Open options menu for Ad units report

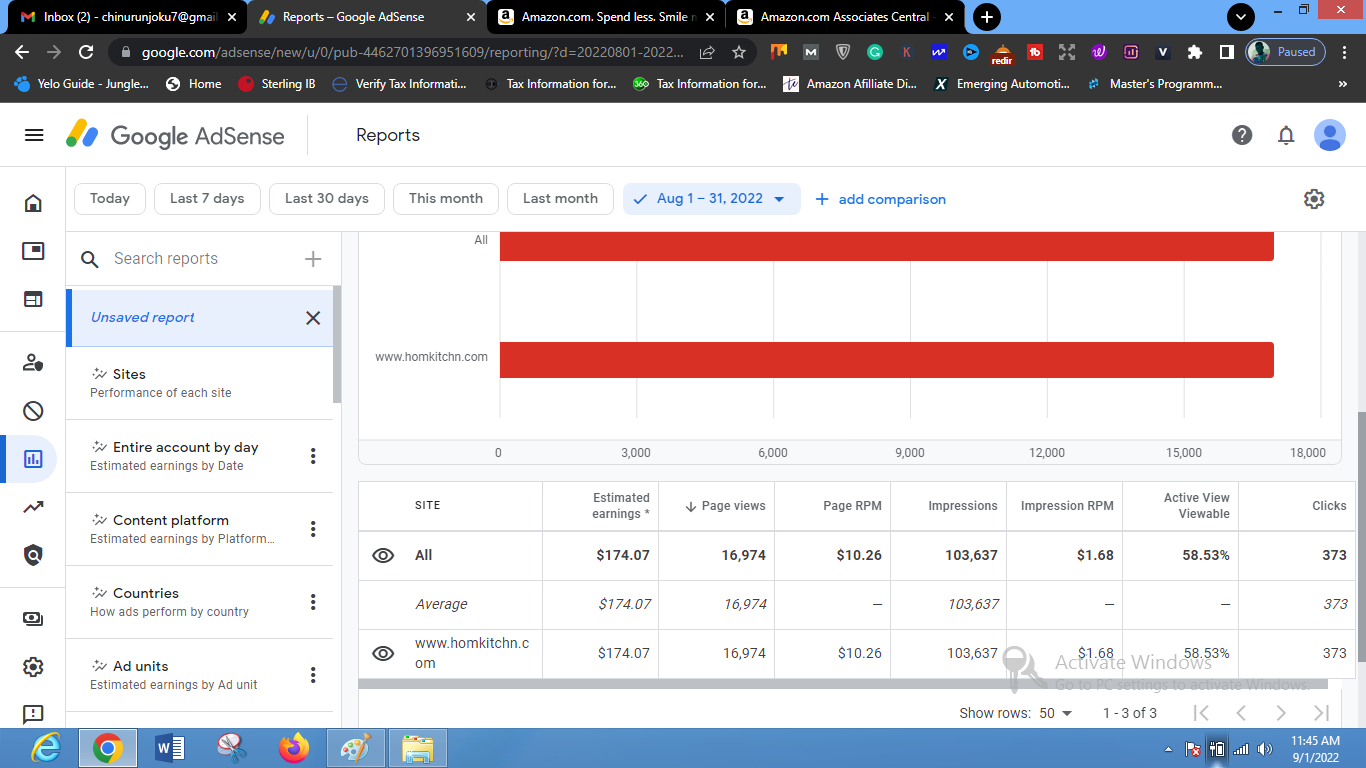tap(313, 675)
